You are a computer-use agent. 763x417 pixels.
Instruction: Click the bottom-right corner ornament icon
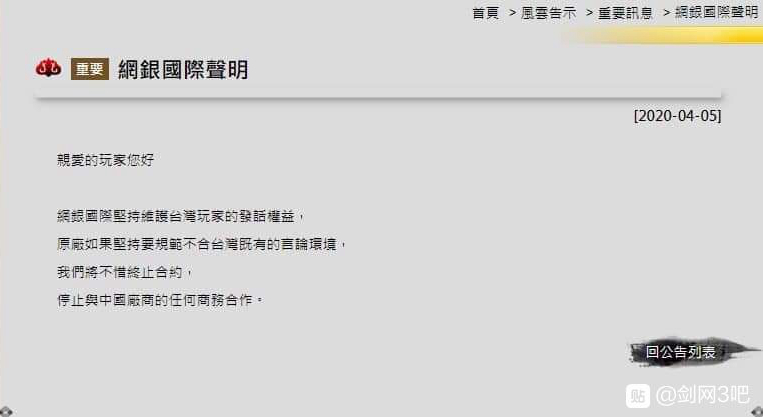tap(757, 412)
